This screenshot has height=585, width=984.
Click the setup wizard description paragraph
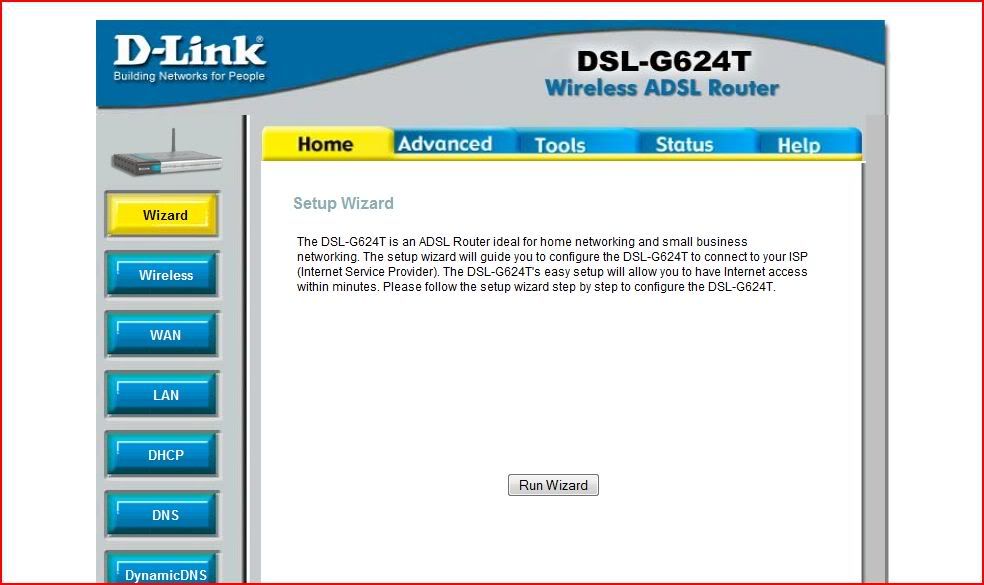click(552, 264)
